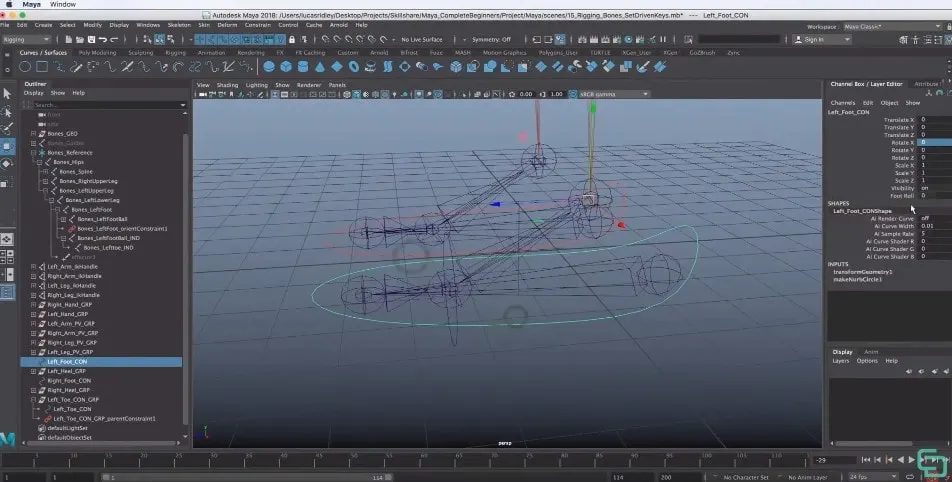Activate the Select tool arrow in toolbox
Viewport: 952px width, 482px height.
click(7, 93)
